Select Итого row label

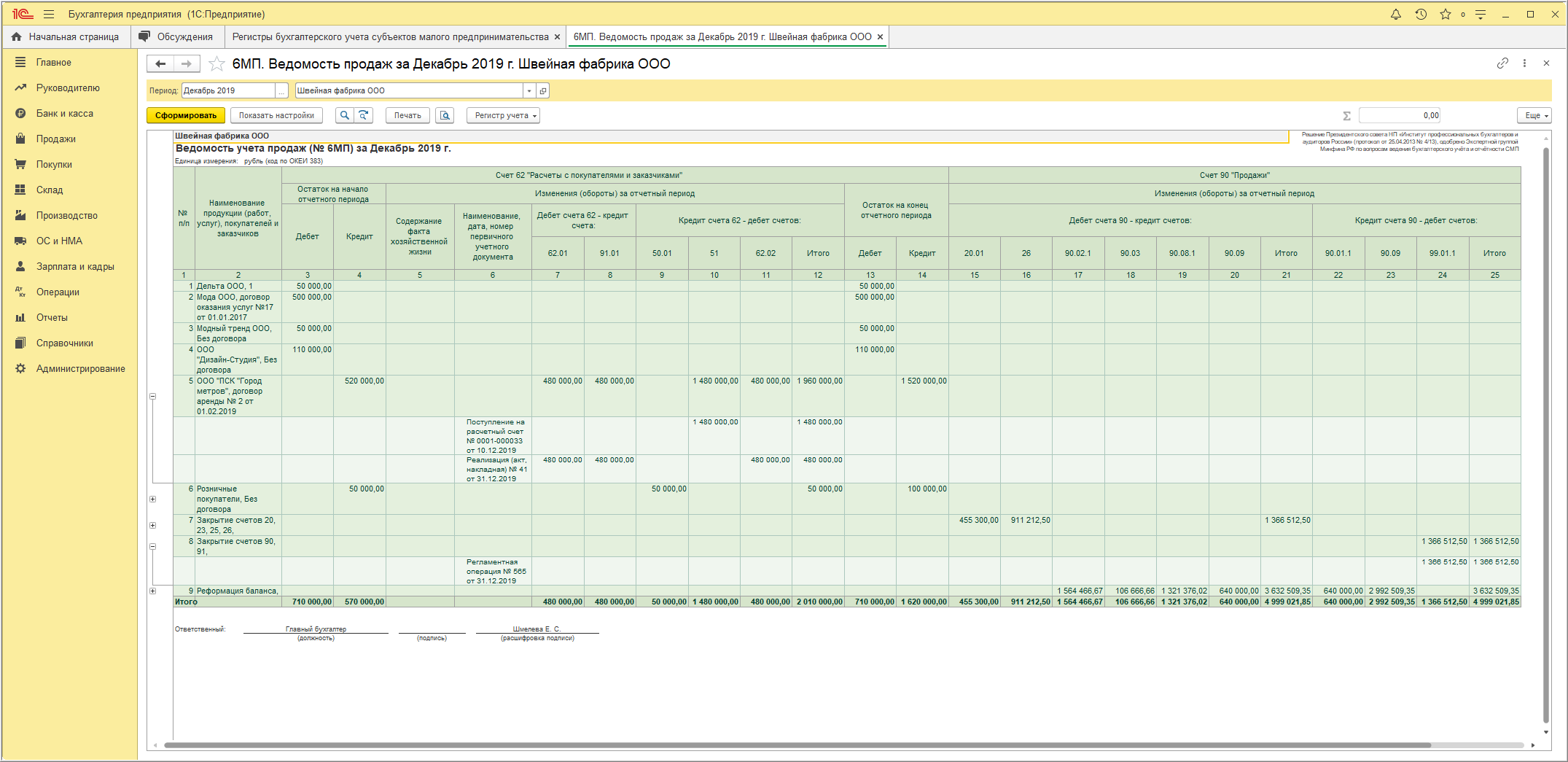pos(186,602)
